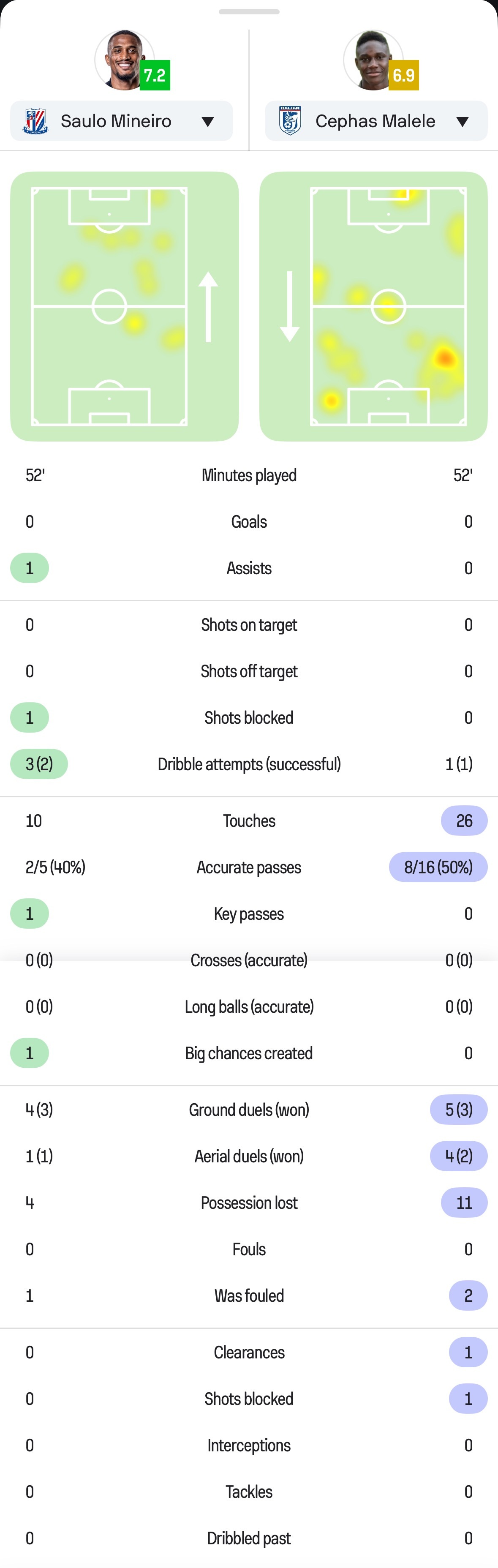Click the yellow 6.9 rating badge
Viewport: 498px width, 1568px height.
(404, 75)
